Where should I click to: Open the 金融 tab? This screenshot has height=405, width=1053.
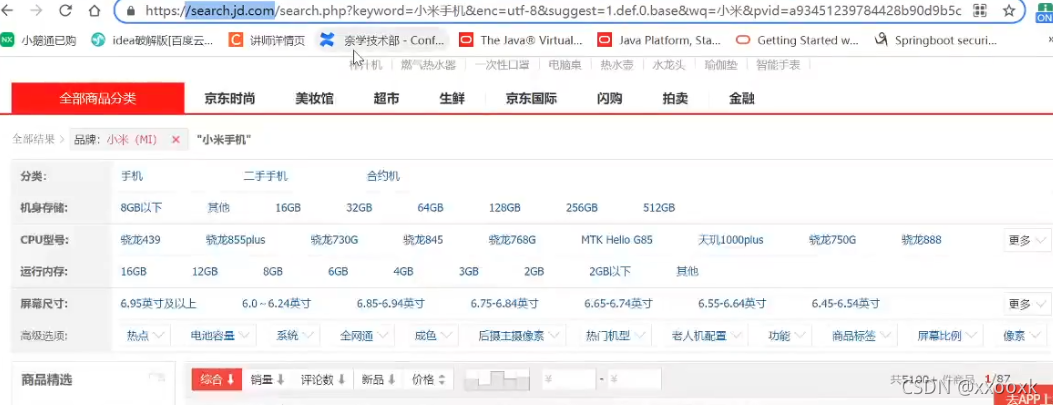coord(741,99)
